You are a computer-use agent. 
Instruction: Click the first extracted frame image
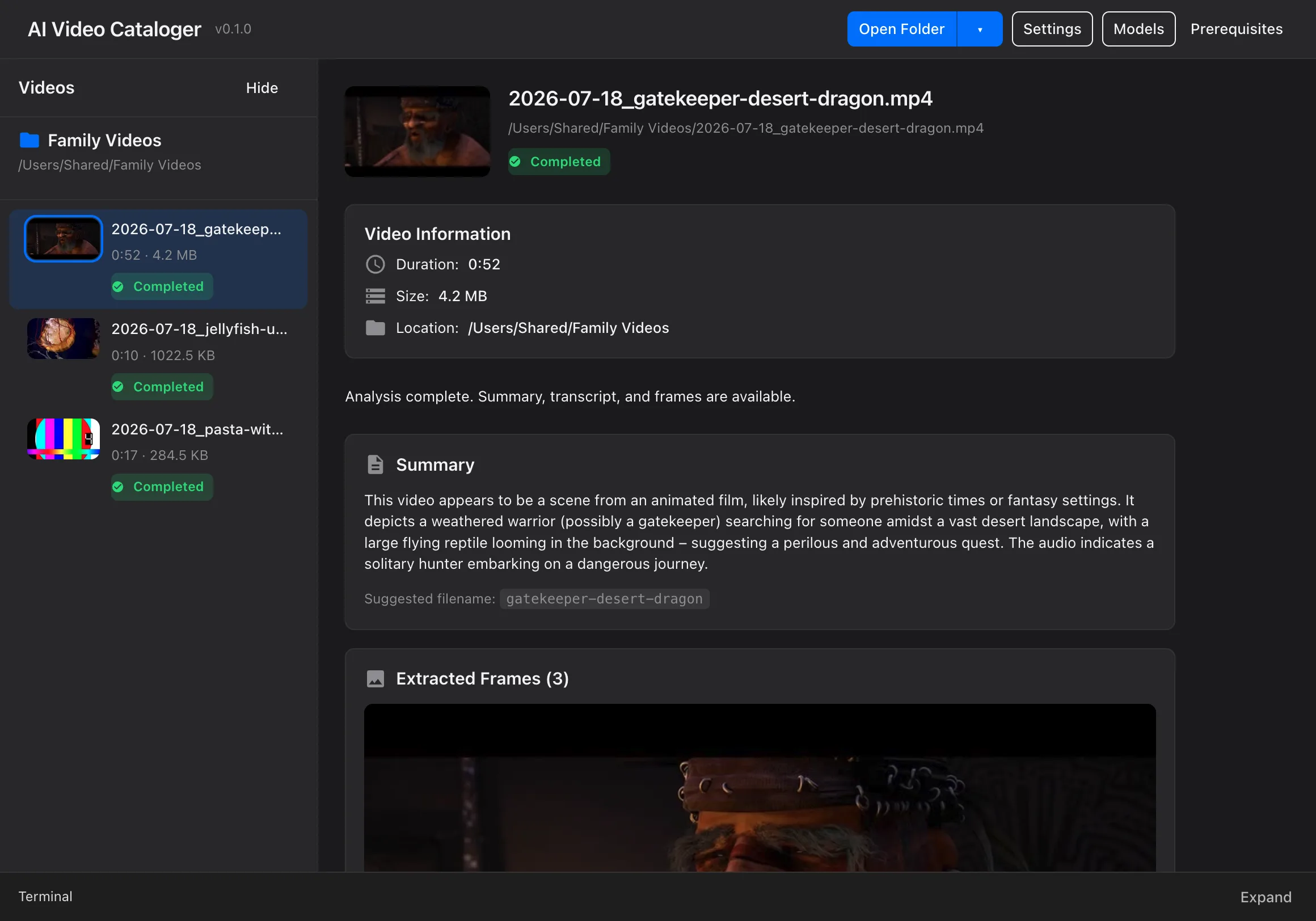[760, 788]
